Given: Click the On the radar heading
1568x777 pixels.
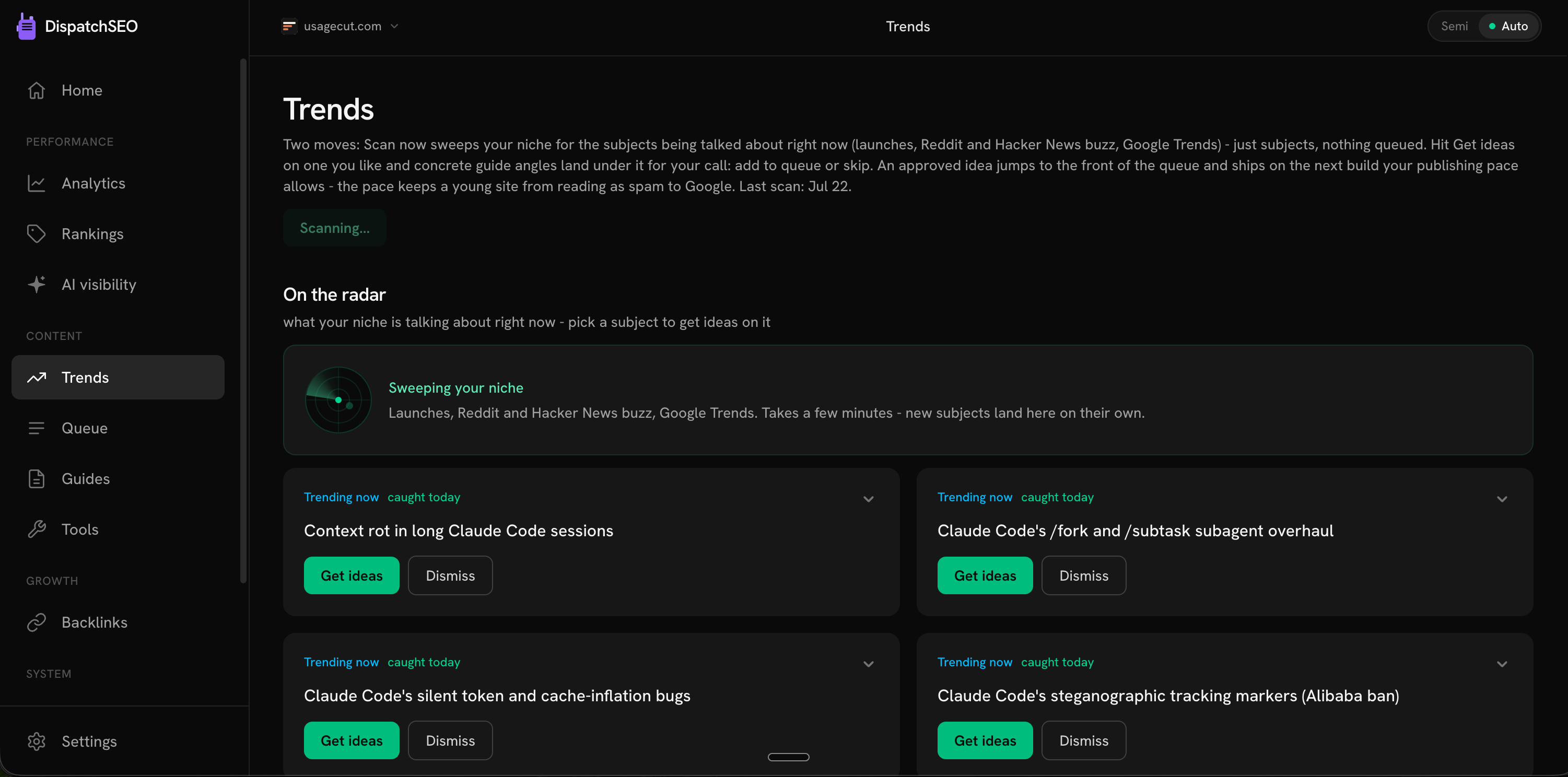Looking at the screenshot, I should click(334, 295).
